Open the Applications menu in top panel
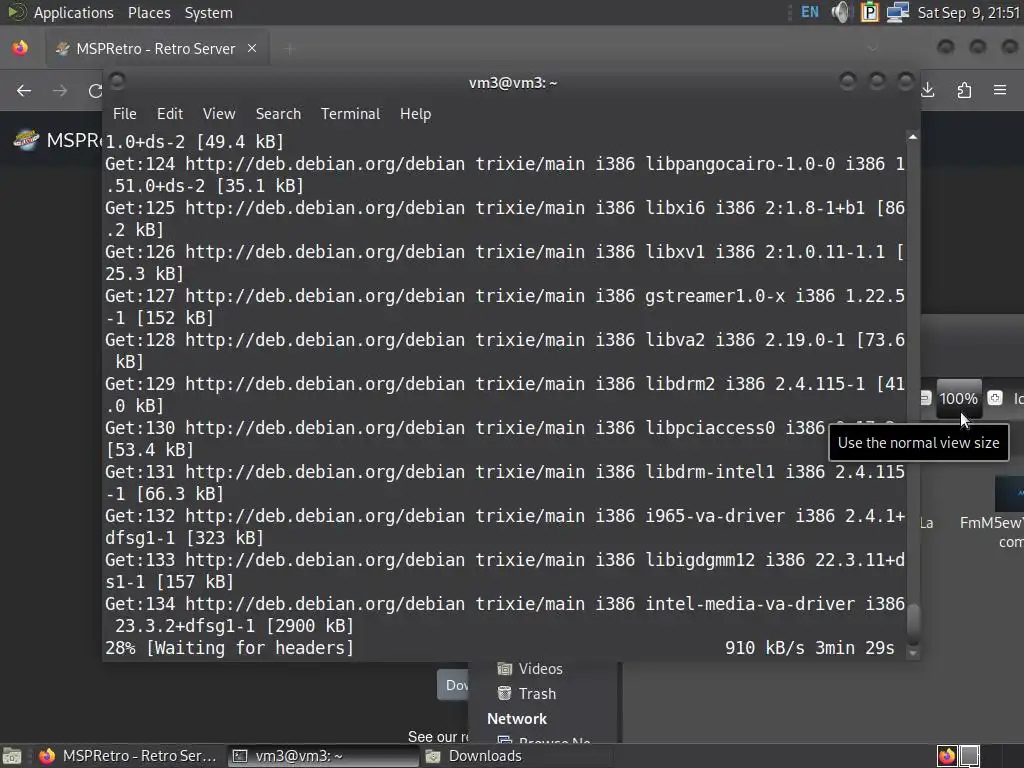The height and width of the screenshot is (768, 1024). tap(73, 12)
